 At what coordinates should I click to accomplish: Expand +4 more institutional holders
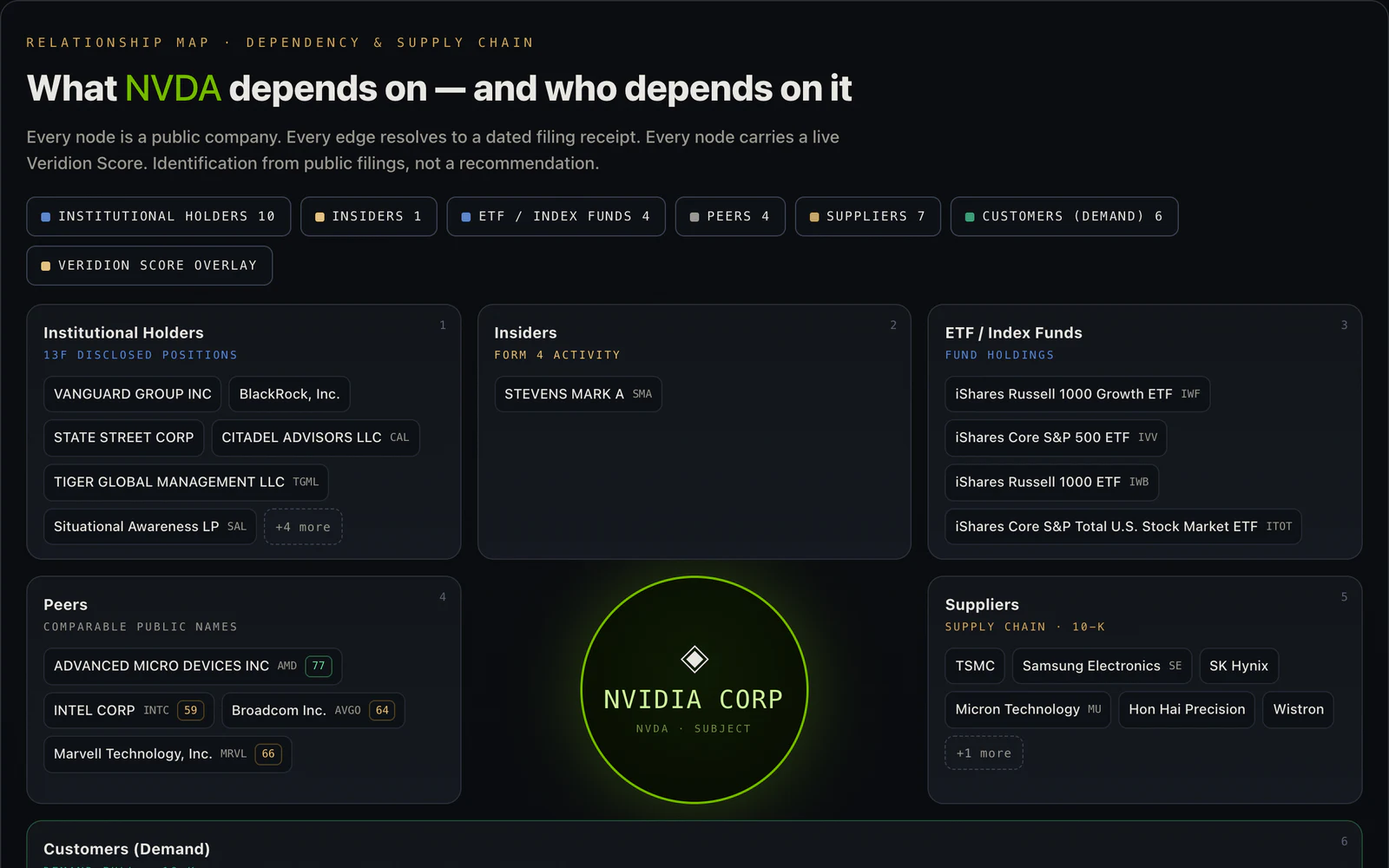coord(303,527)
